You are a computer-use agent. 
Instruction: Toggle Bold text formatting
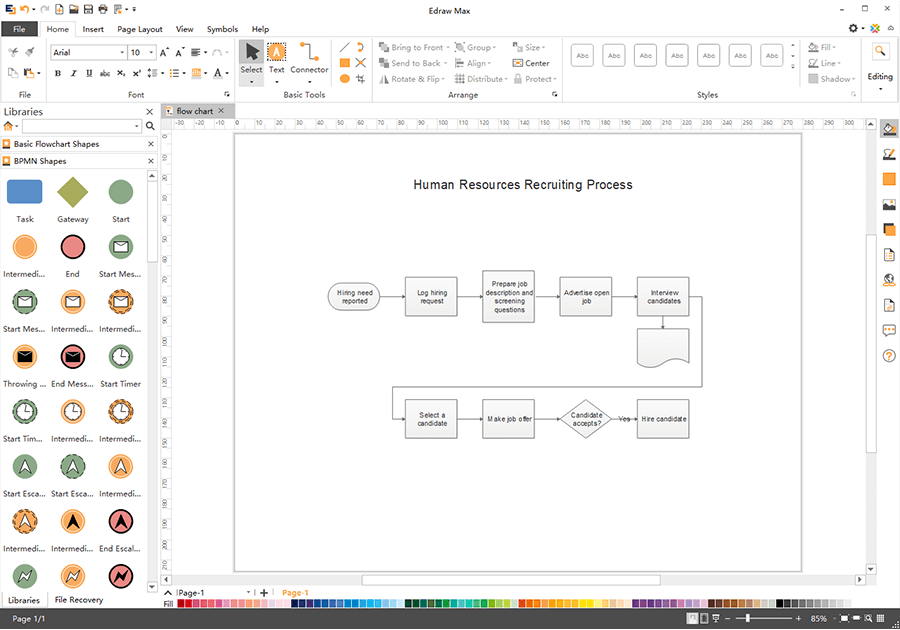click(x=58, y=73)
